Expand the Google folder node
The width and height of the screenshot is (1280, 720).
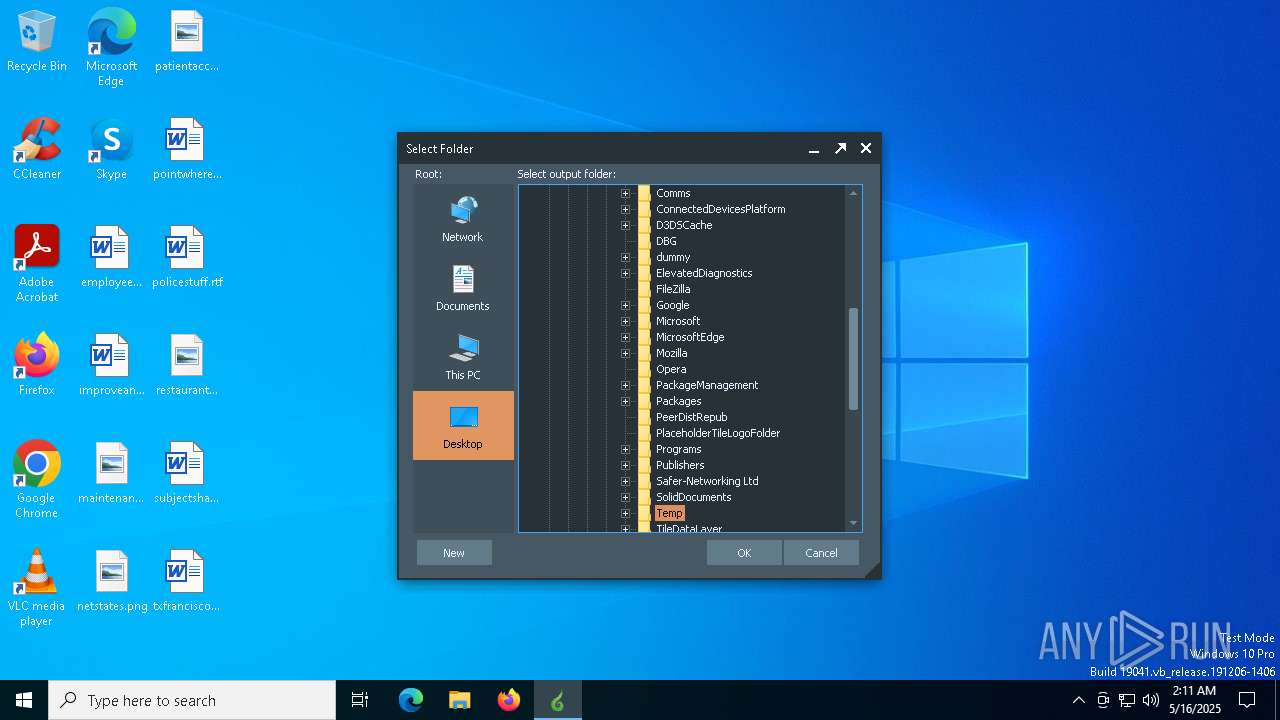coord(625,305)
